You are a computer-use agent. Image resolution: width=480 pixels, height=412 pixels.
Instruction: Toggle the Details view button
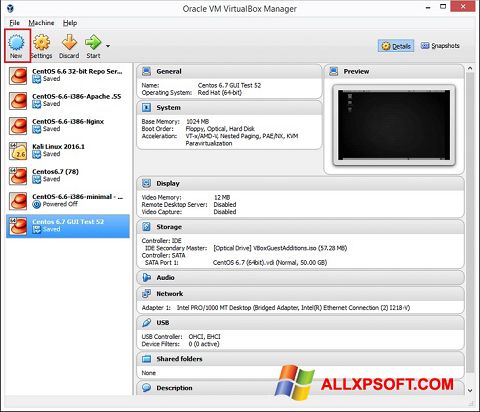pyautogui.click(x=396, y=46)
